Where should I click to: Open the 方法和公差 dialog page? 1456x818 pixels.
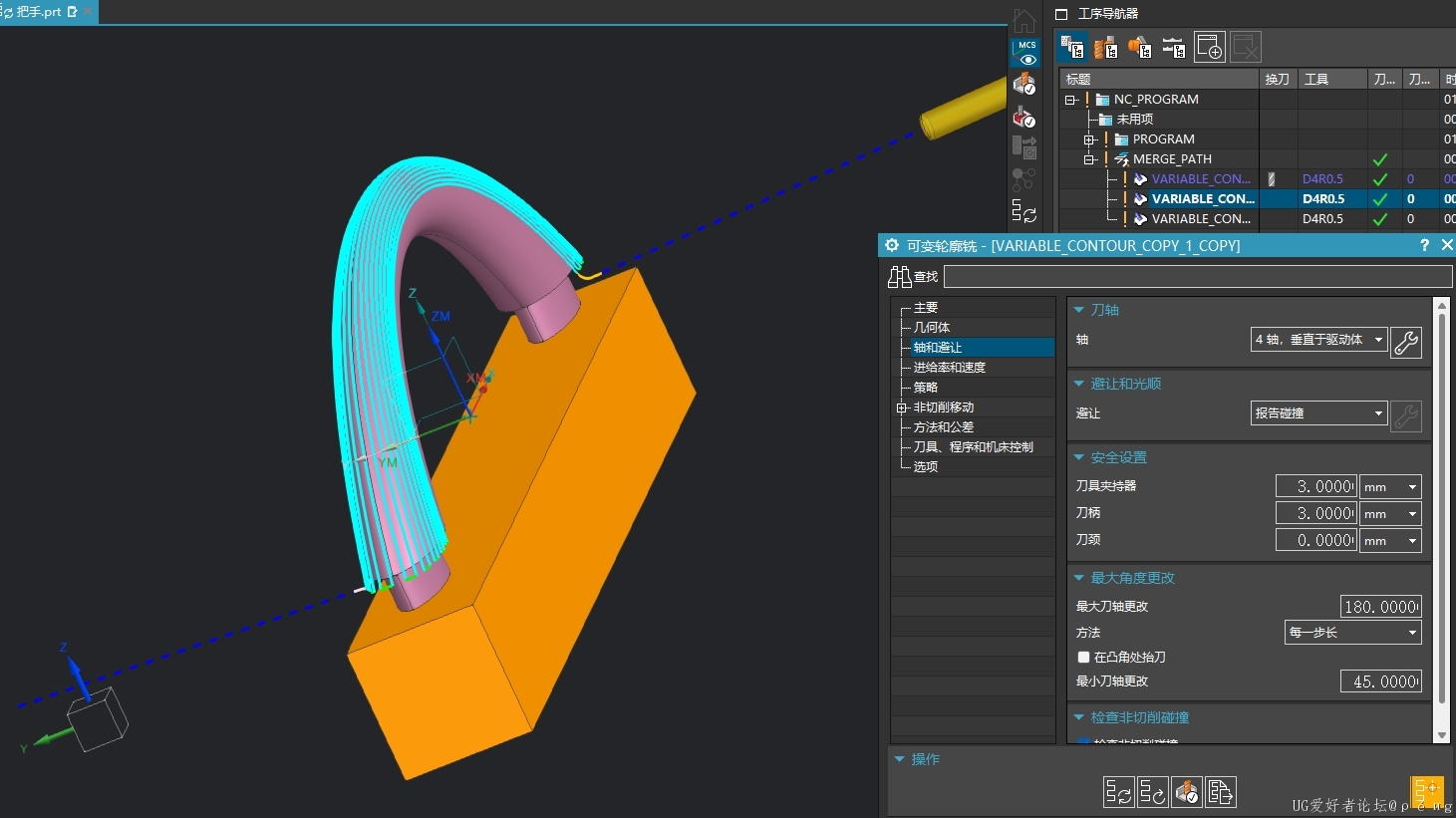tap(944, 427)
